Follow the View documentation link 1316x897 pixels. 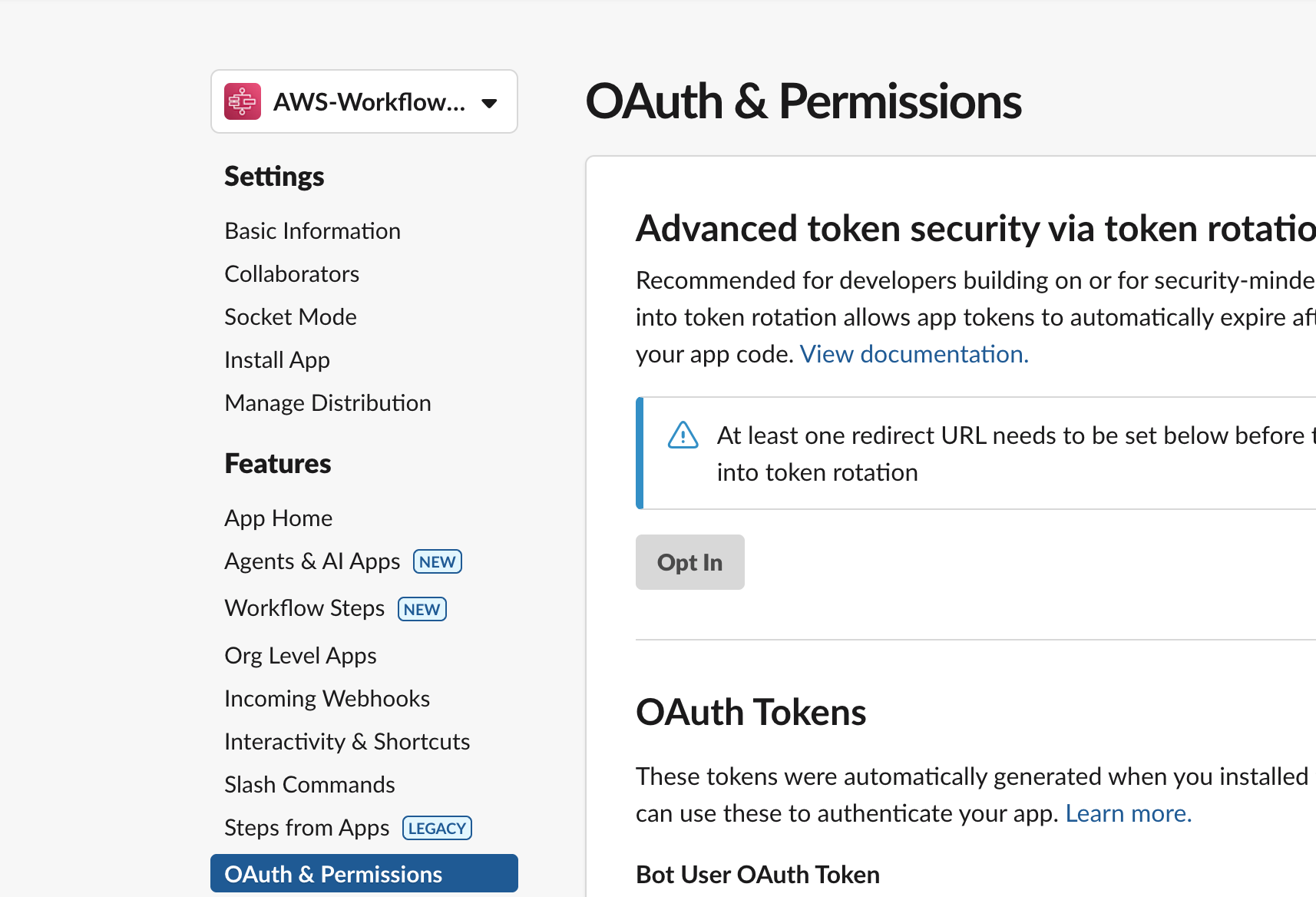914,354
